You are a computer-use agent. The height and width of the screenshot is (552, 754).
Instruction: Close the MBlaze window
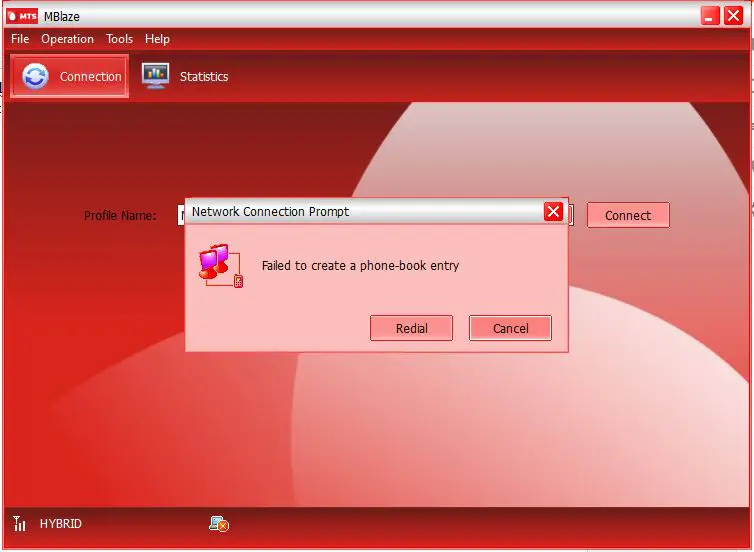tap(733, 16)
